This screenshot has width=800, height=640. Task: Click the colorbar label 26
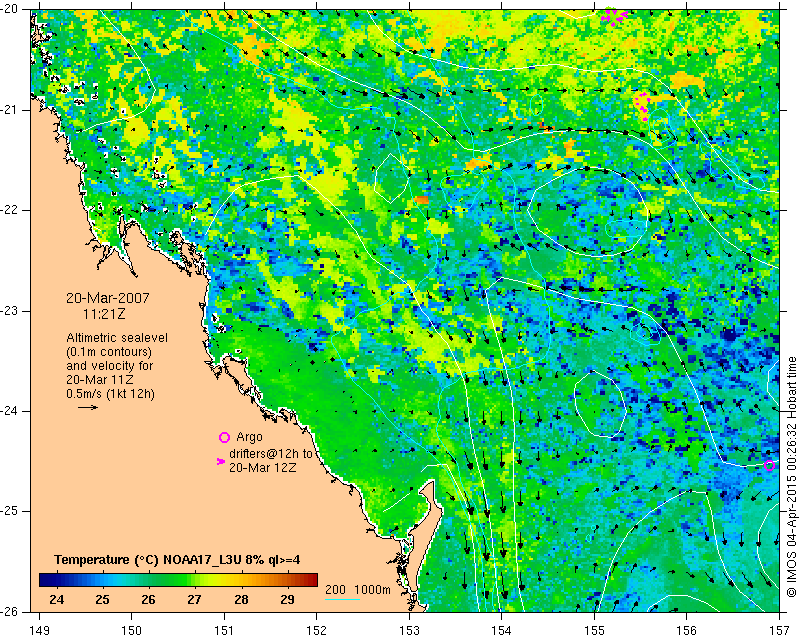(148, 600)
